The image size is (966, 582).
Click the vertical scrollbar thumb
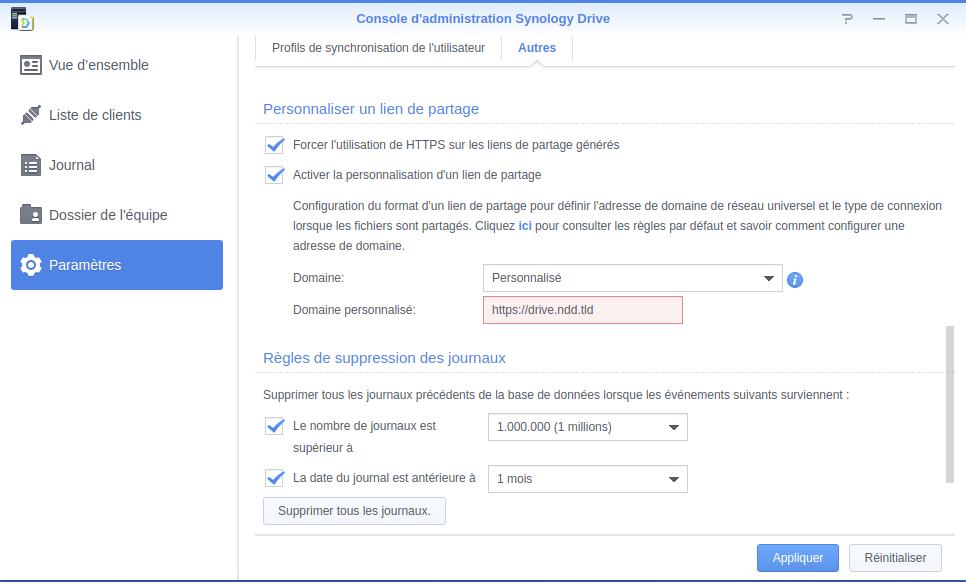(x=949, y=405)
